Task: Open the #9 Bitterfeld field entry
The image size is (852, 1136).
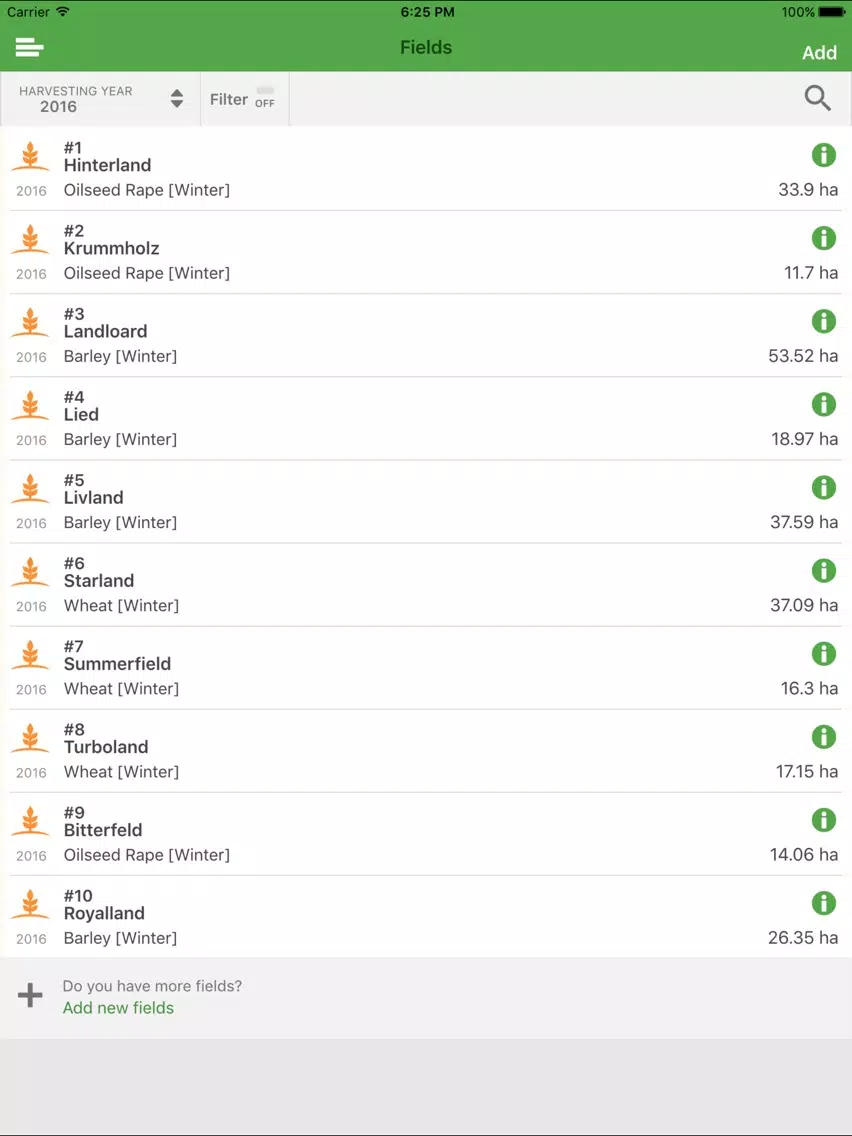Action: point(426,834)
